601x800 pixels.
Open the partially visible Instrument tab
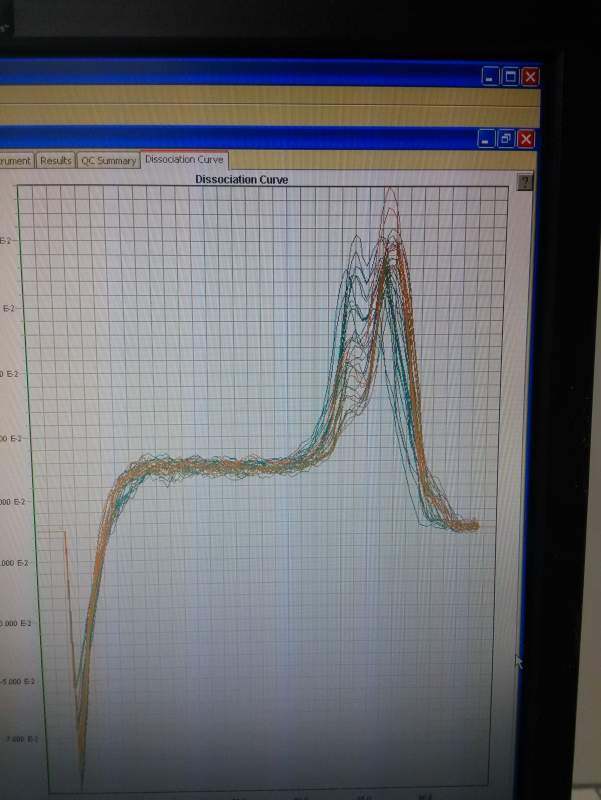[16, 161]
